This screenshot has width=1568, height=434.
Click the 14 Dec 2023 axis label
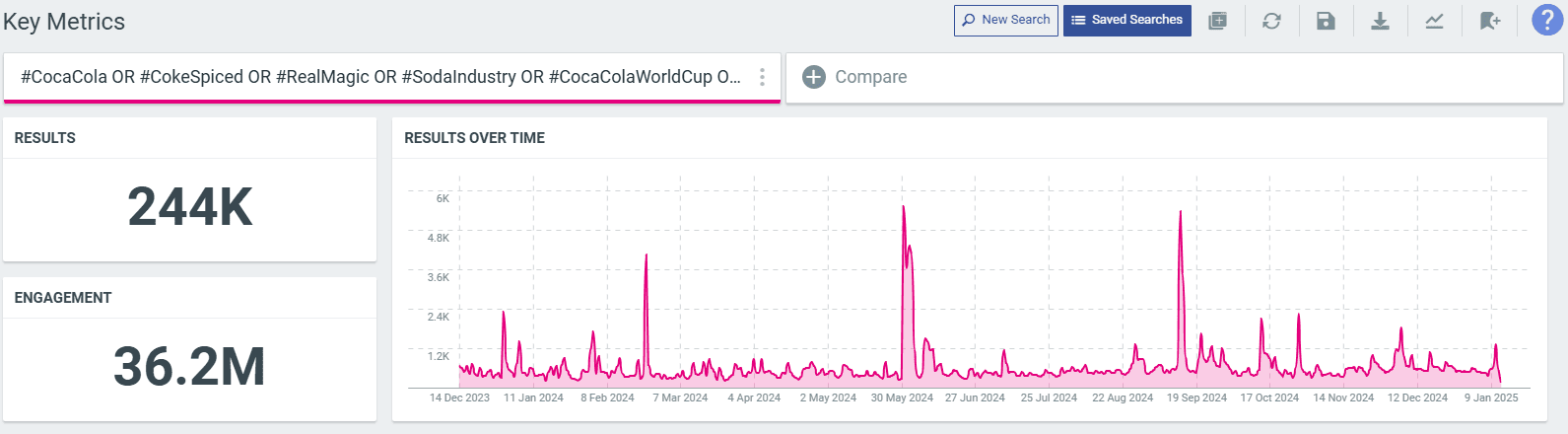(459, 398)
